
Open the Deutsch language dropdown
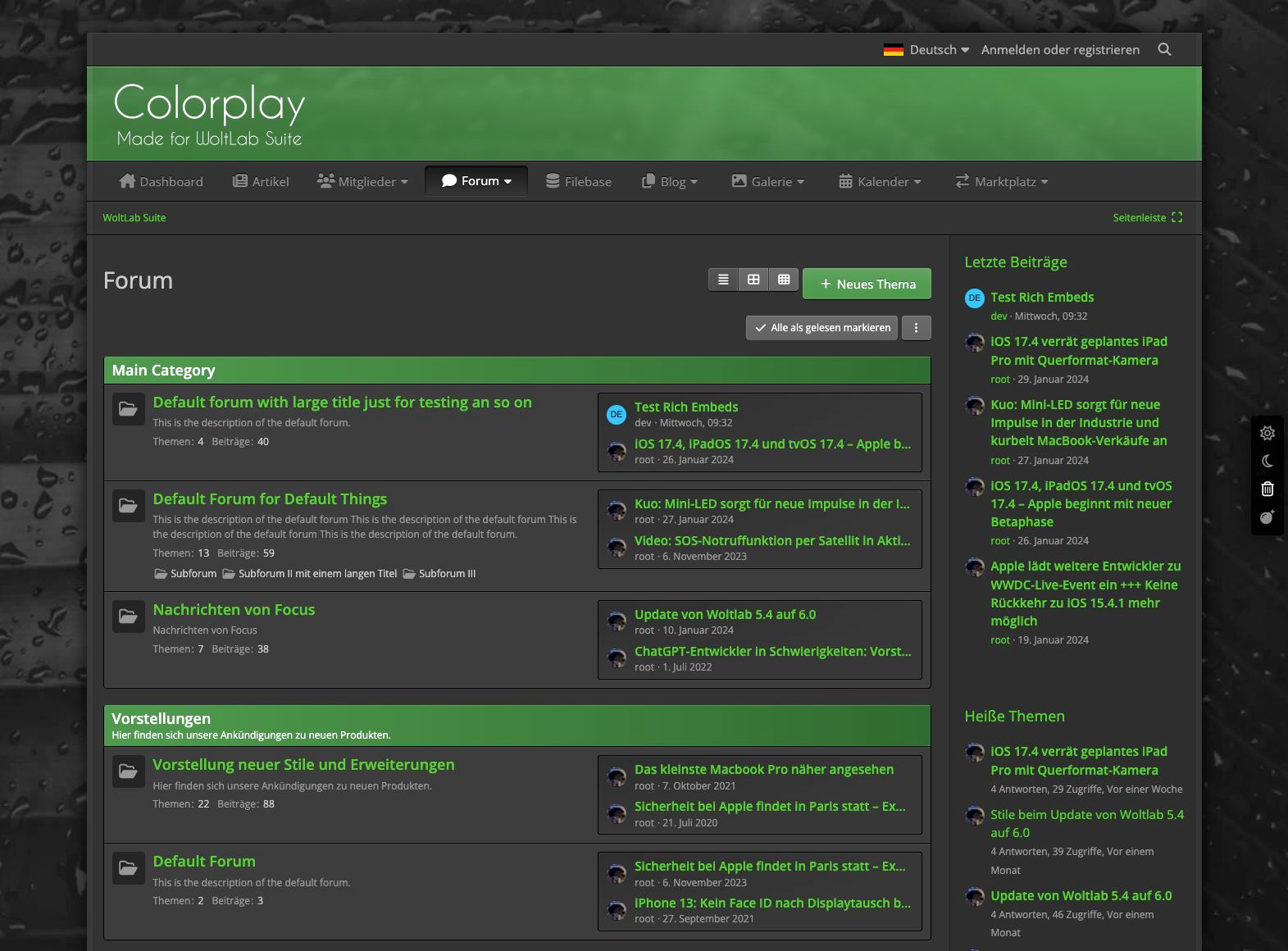(x=926, y=50)
